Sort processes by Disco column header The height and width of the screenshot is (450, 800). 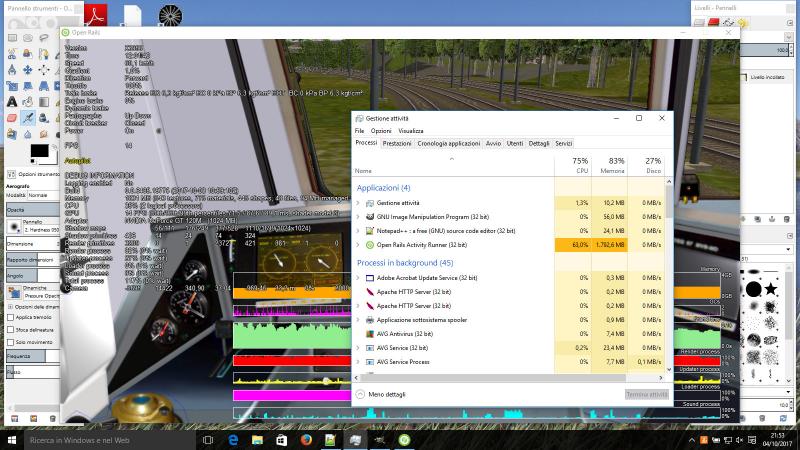pyautogui.click(x=645, y=165)
